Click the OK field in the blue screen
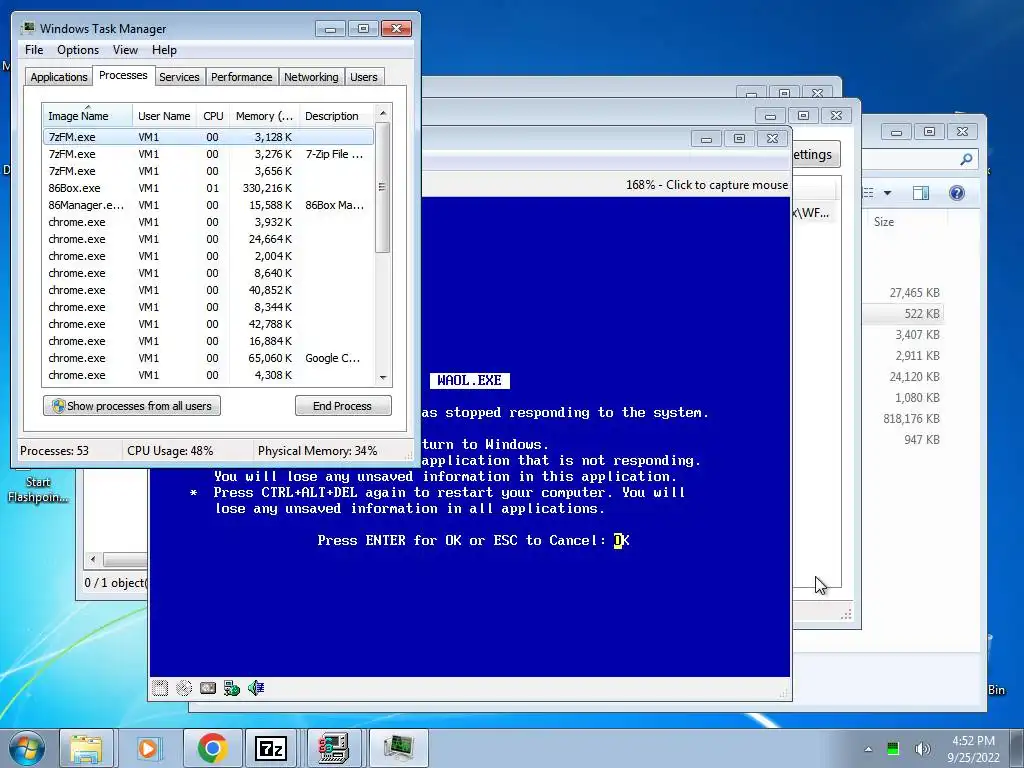 622,540
